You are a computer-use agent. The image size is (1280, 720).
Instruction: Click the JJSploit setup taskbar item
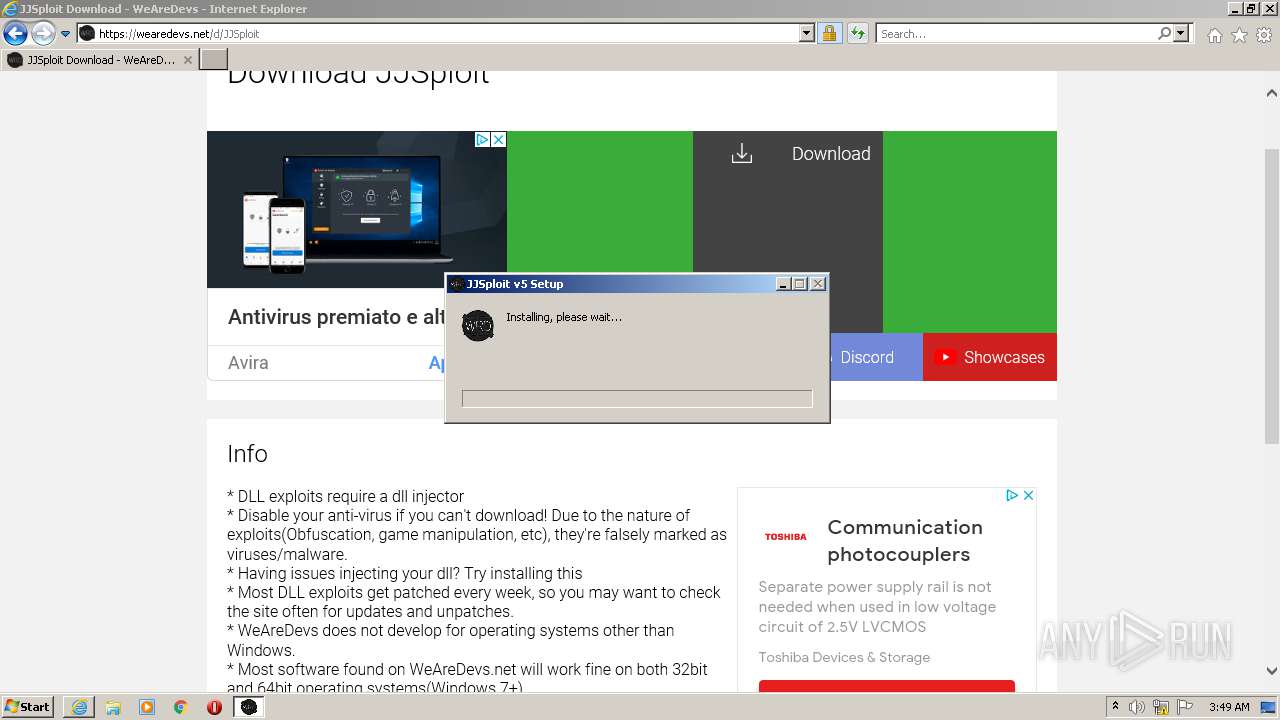249,707
